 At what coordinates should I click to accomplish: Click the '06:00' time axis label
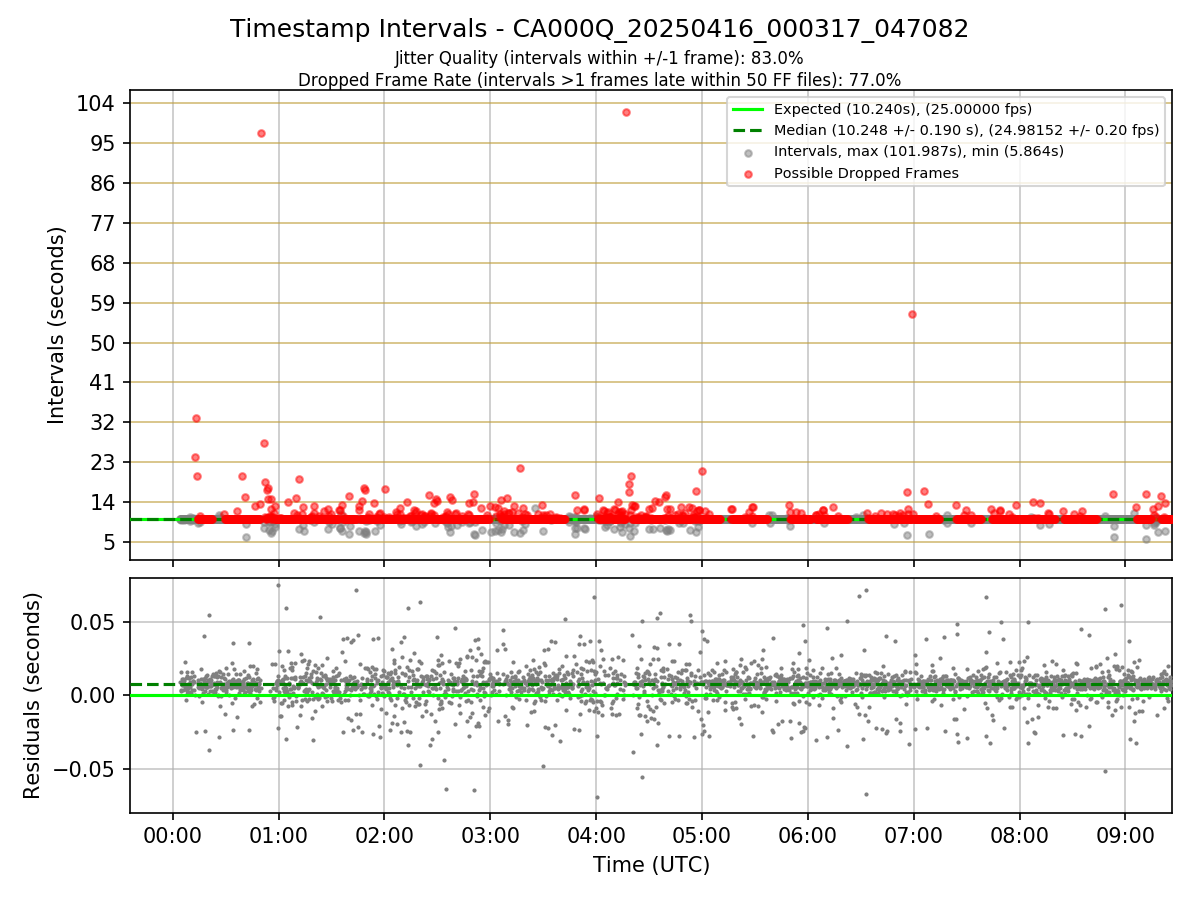click(807, 836)
